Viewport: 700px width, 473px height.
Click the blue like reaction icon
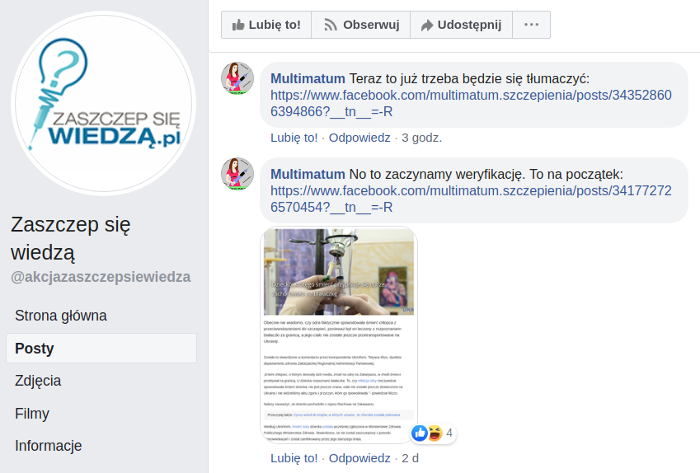[420, 433]
